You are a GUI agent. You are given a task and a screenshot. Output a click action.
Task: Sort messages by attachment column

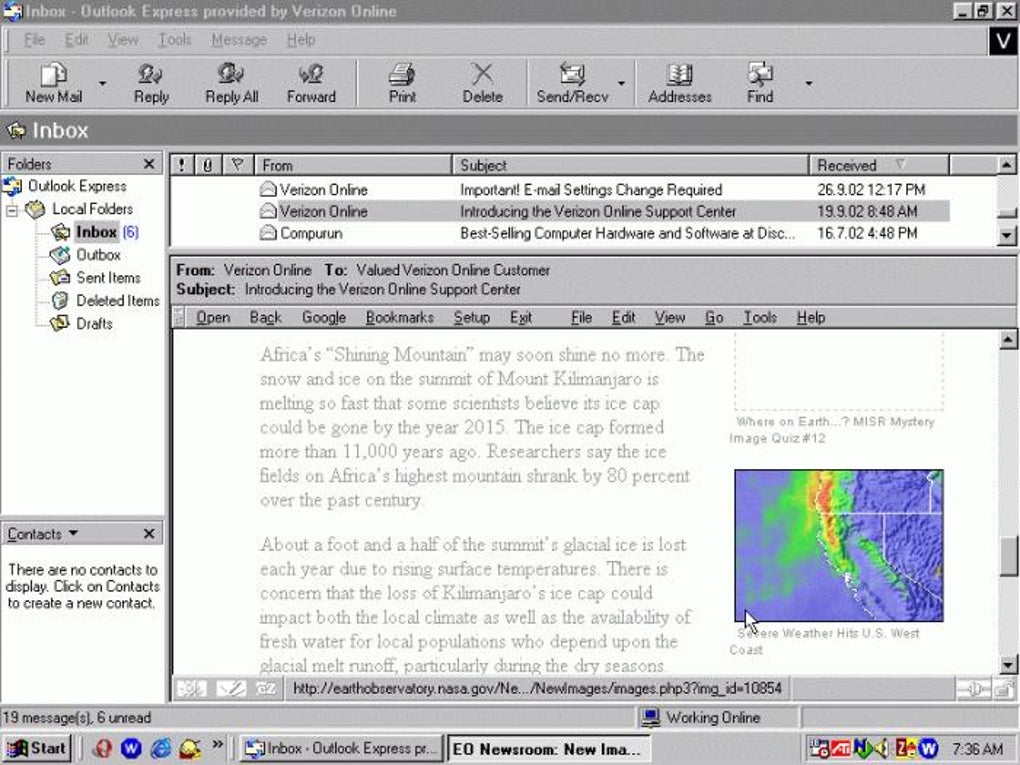[208, 165]
